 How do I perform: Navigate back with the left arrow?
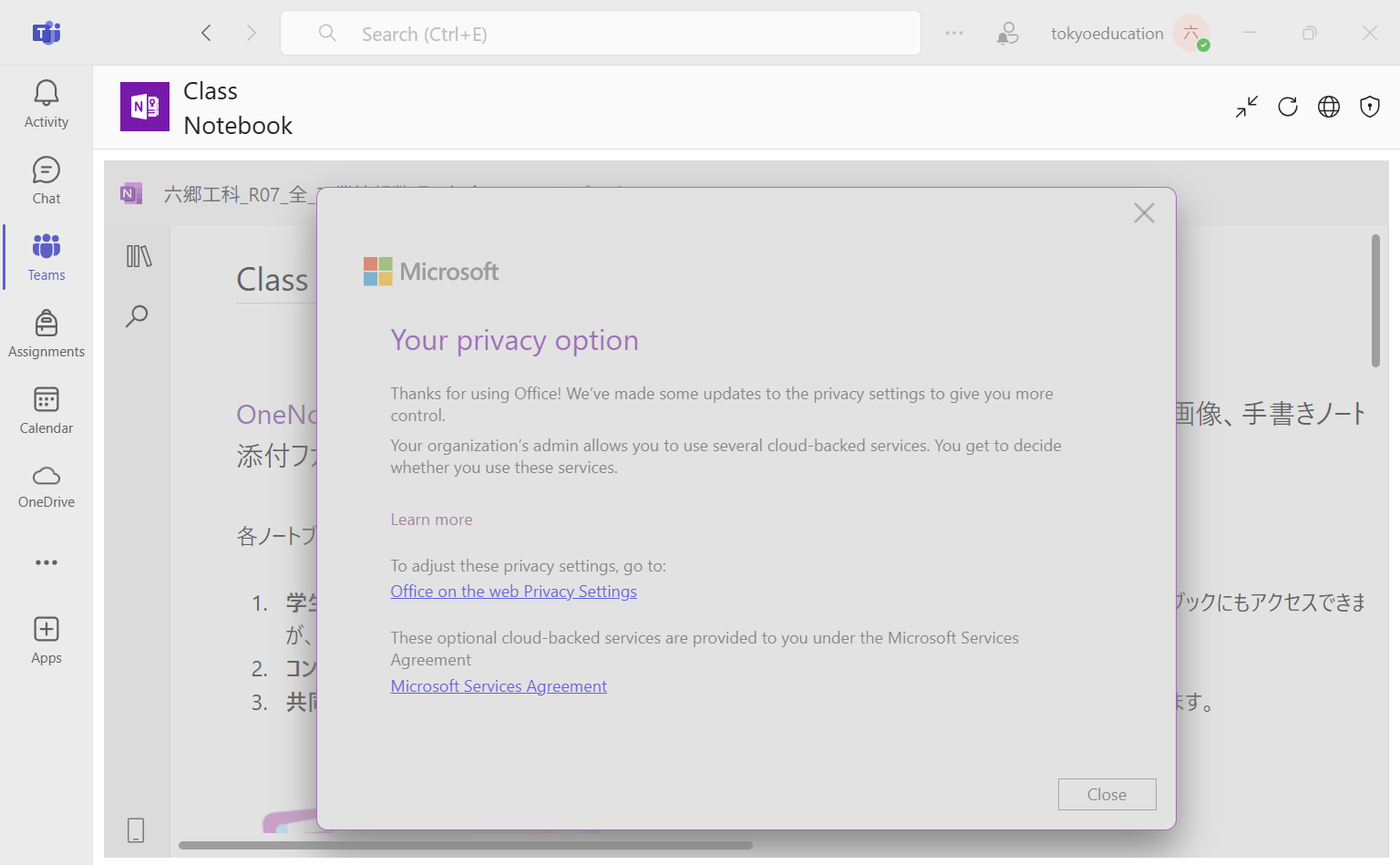click(207, 34)
